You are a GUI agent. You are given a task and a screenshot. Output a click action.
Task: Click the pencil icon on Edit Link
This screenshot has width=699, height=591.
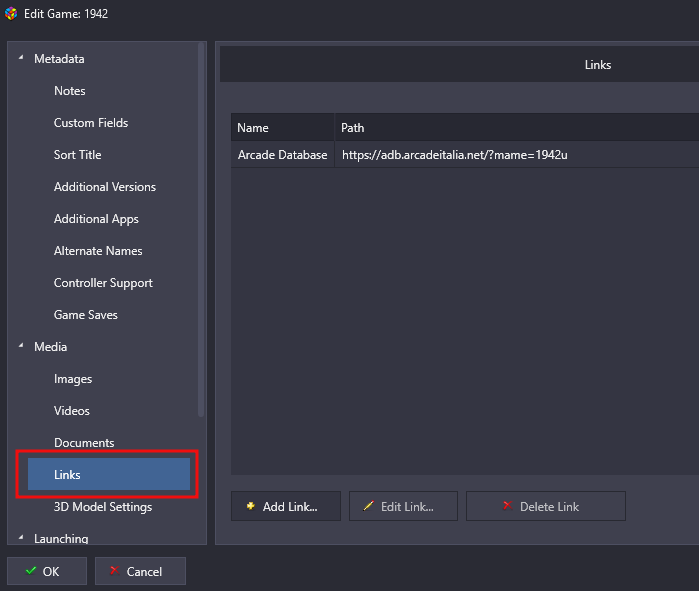pyautogui.click(x=368, y=506)
